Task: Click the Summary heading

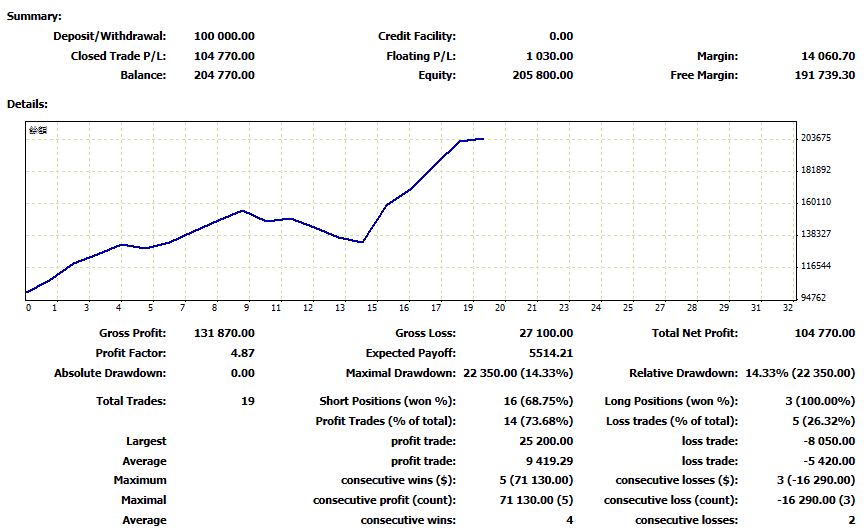Action: pyautogui.click(x=34, y=17)
